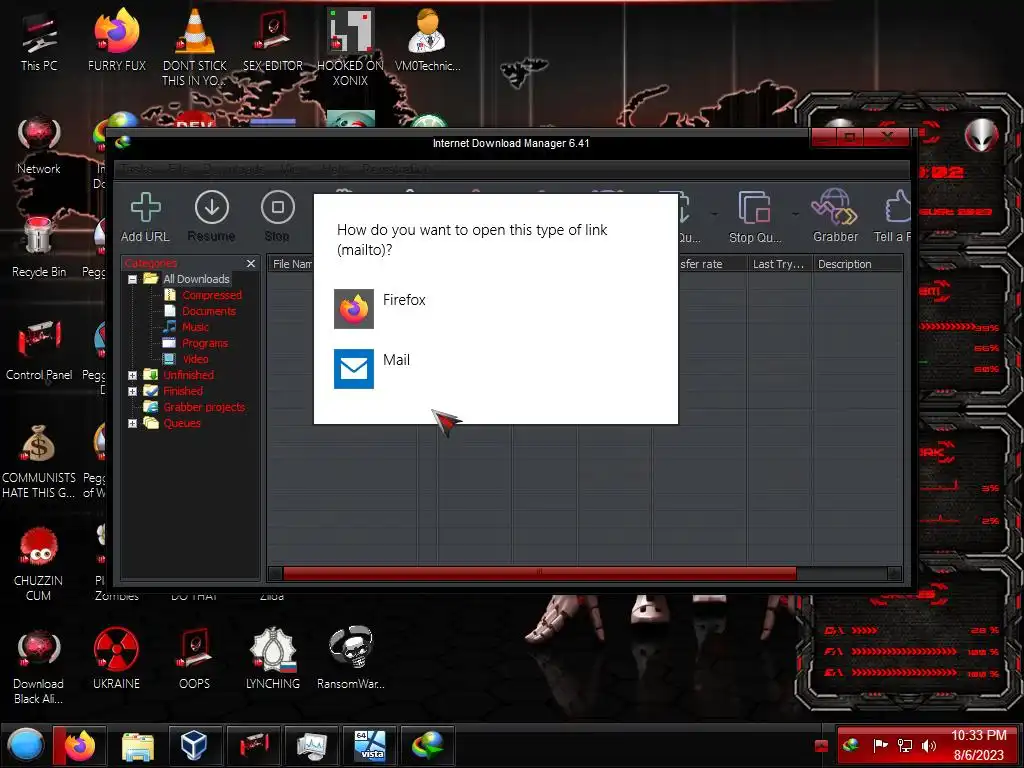
Task: Collapse the All Downloads tree node
Action: click(x=132, y=279)
